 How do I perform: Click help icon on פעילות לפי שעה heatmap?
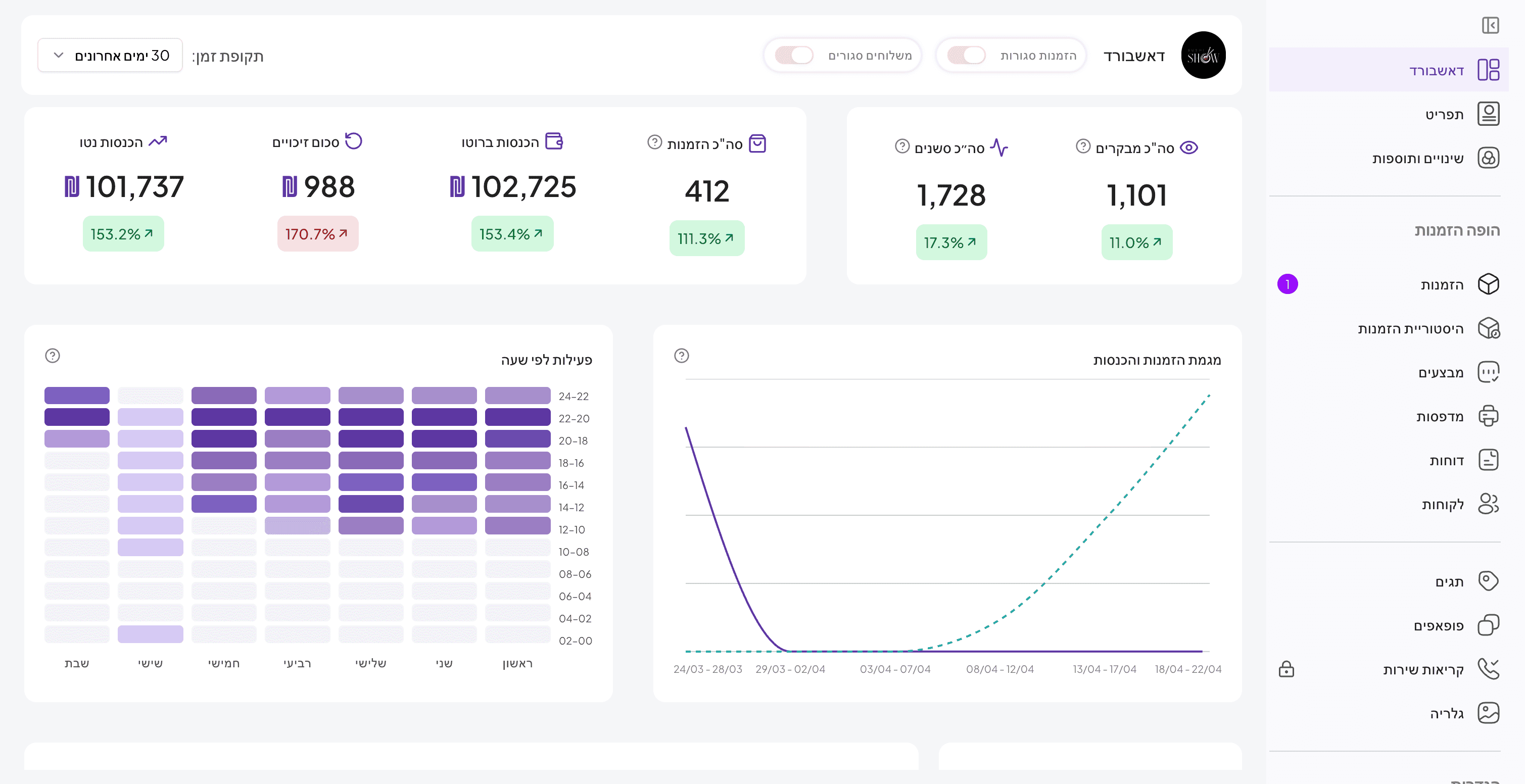click(53, 356)
